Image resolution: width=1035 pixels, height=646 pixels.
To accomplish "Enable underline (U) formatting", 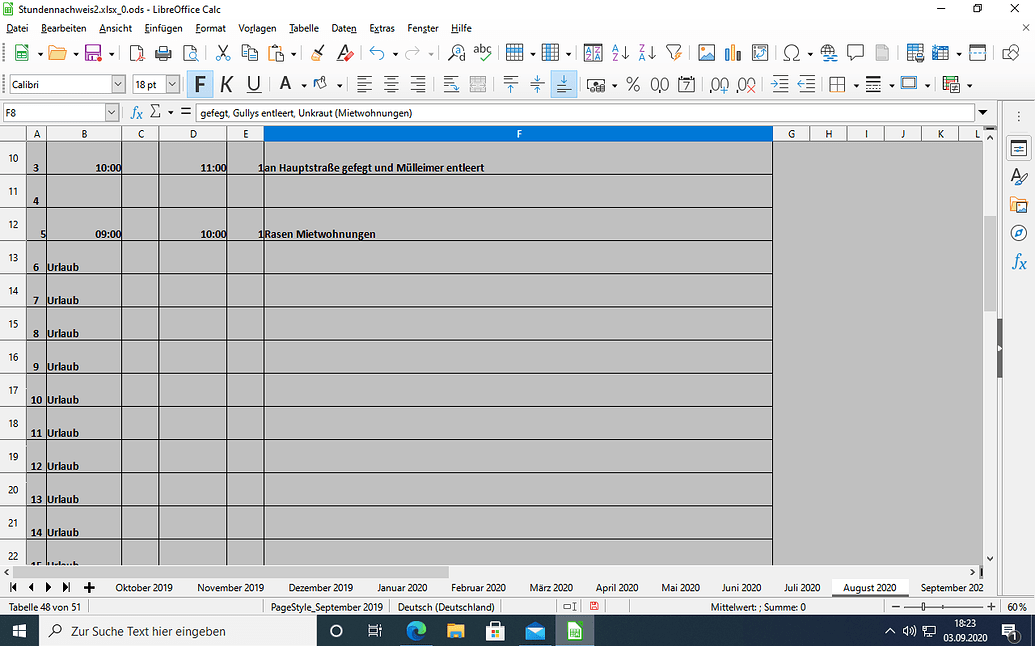I will [x=252, y=84].
